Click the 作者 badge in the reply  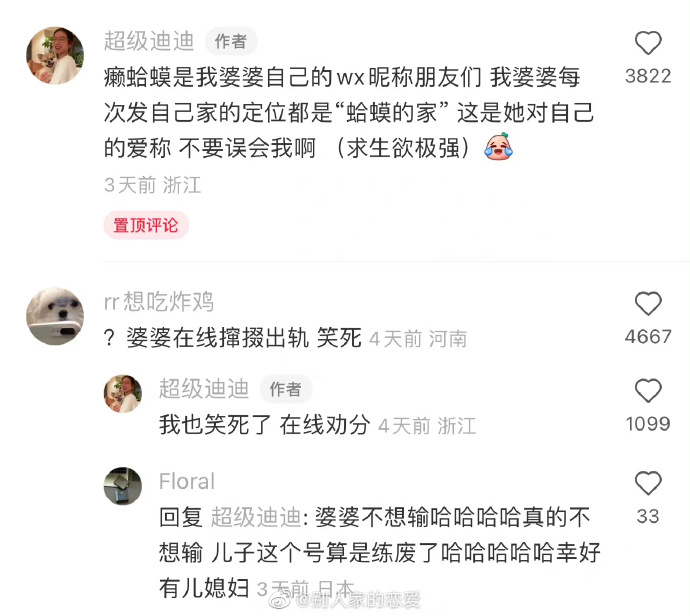click(286, 389)
